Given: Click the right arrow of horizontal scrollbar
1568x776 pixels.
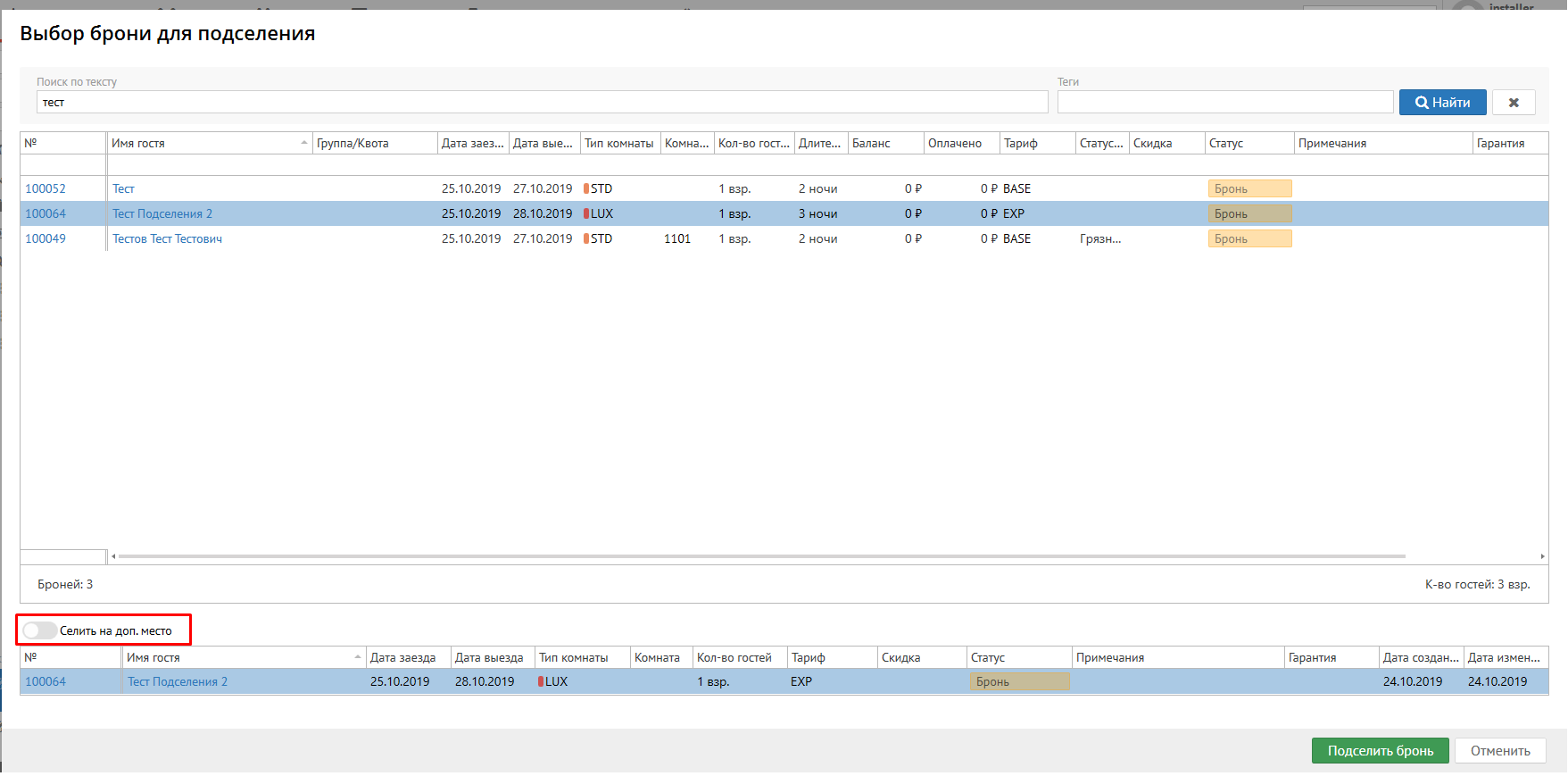Looking at the screenshot, I should tap(1542, 556).
